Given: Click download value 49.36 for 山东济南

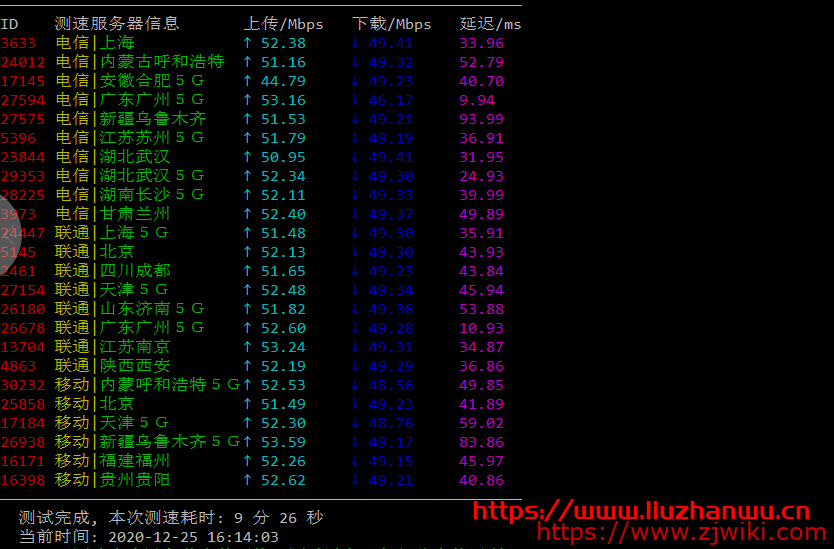Looking at the screenshot, I should click(x=391, y=309).
